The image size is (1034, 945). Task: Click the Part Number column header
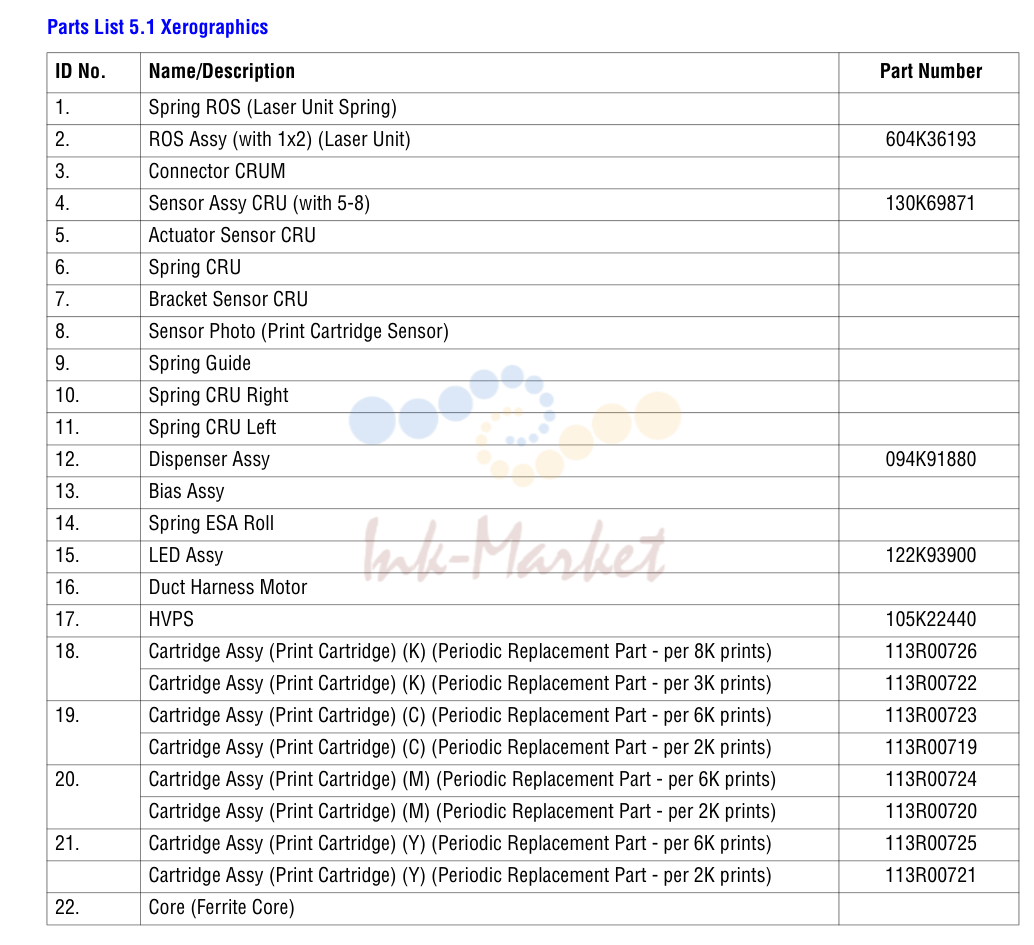click(930, 71)
